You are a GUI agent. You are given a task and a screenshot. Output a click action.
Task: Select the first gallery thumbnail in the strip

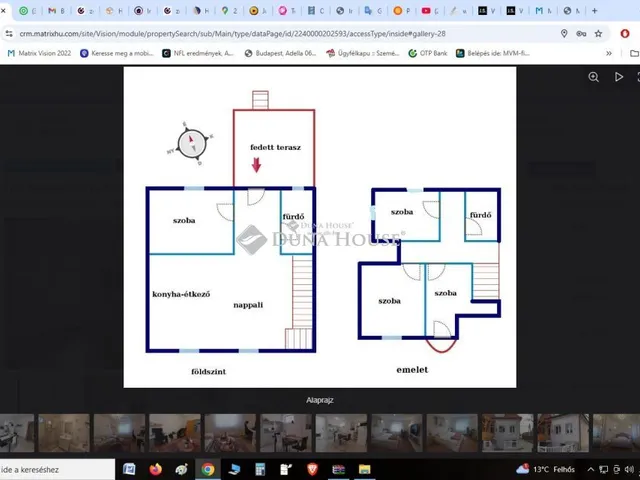click(17, 433)
